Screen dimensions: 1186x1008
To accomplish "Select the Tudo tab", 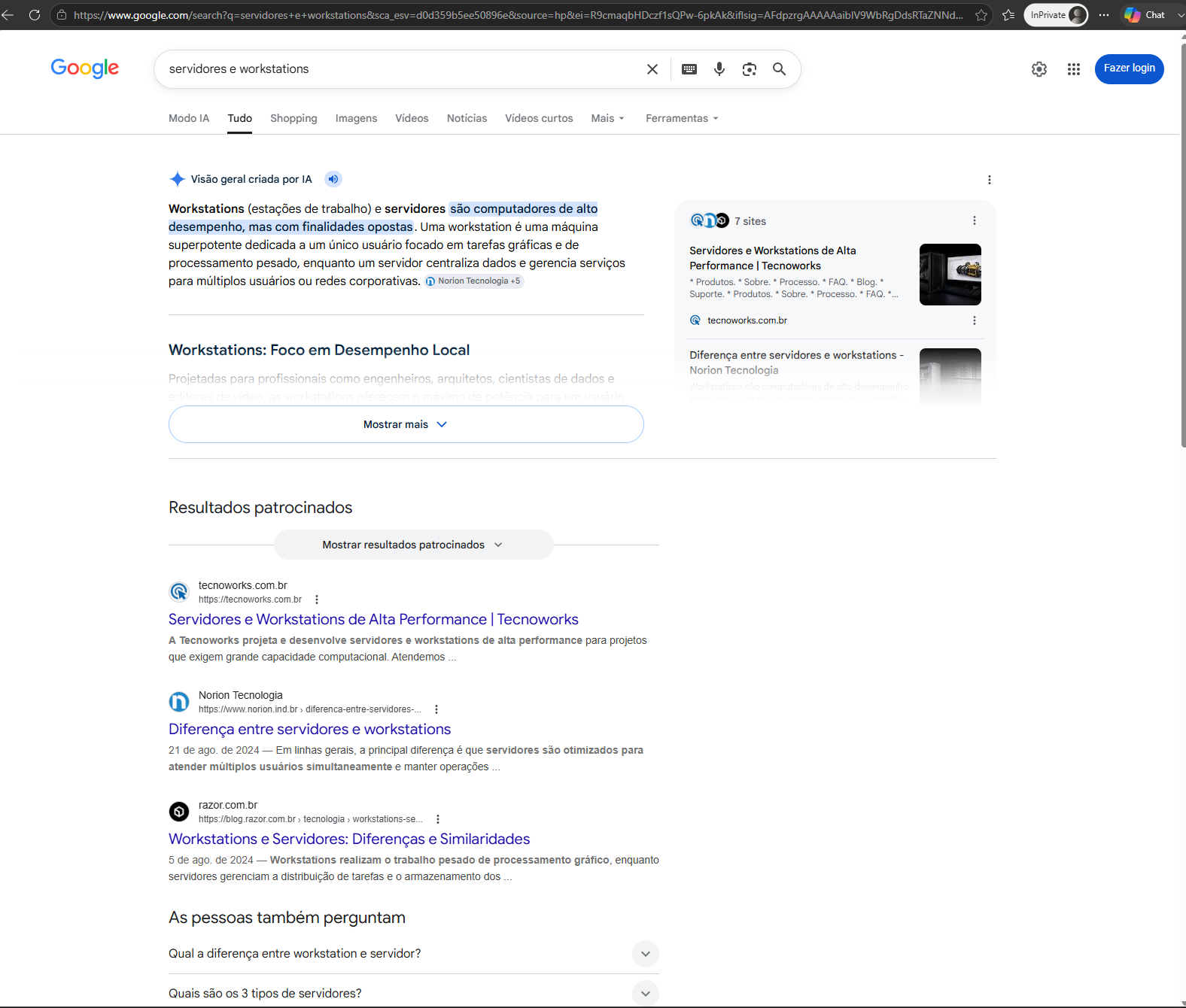I will (x=240, y=118).
